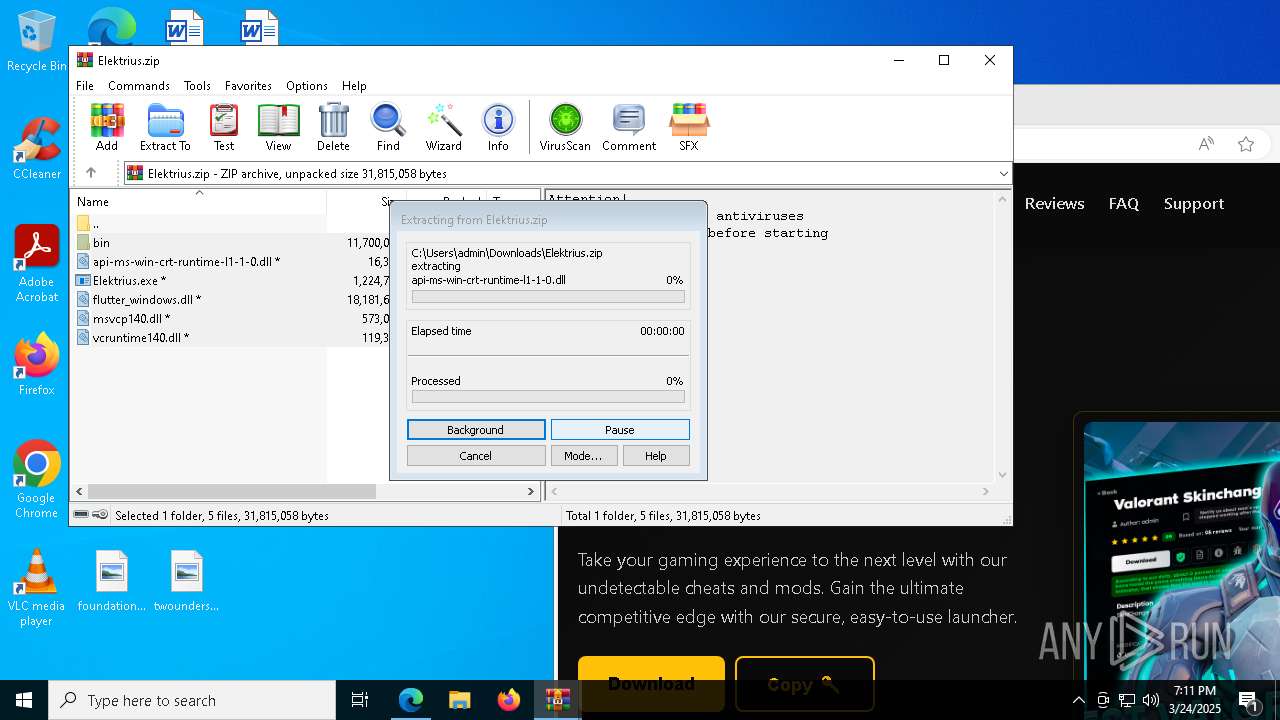Image resolution: width=1280 pixels, height=720 pixels.
Task: Click the WinRAR taskbar icon
Action: [x=557, y=700]
